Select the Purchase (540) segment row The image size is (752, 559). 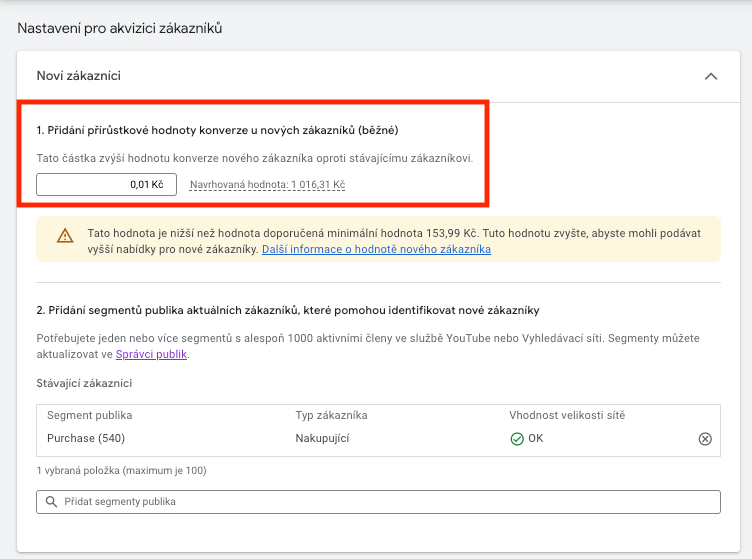(x=86, y=438)
